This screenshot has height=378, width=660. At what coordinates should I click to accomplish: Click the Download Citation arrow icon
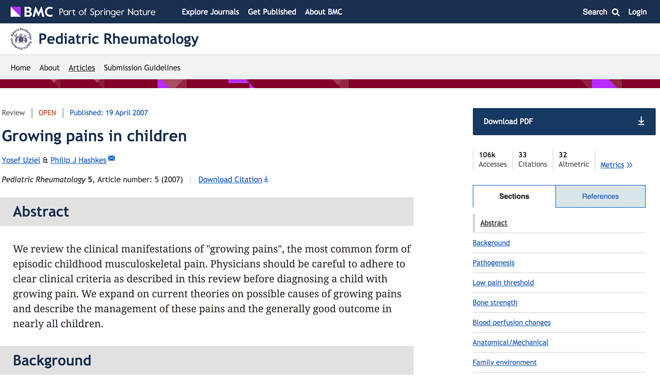(x=266, y=179)
